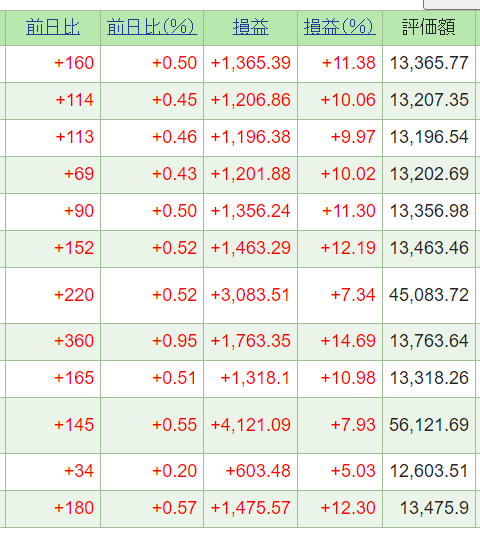Click the 損益 column header link
This screenshot has width=480, height=543.
tap(250, 27)
